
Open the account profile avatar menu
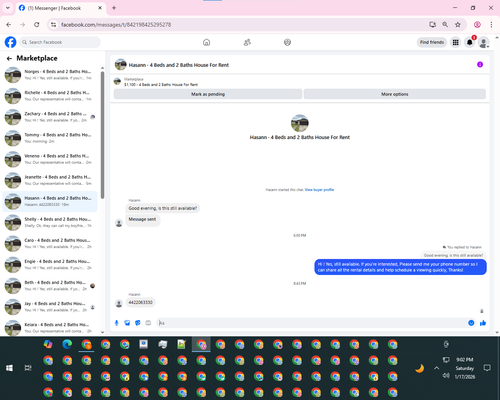click(x=484, y=42)
